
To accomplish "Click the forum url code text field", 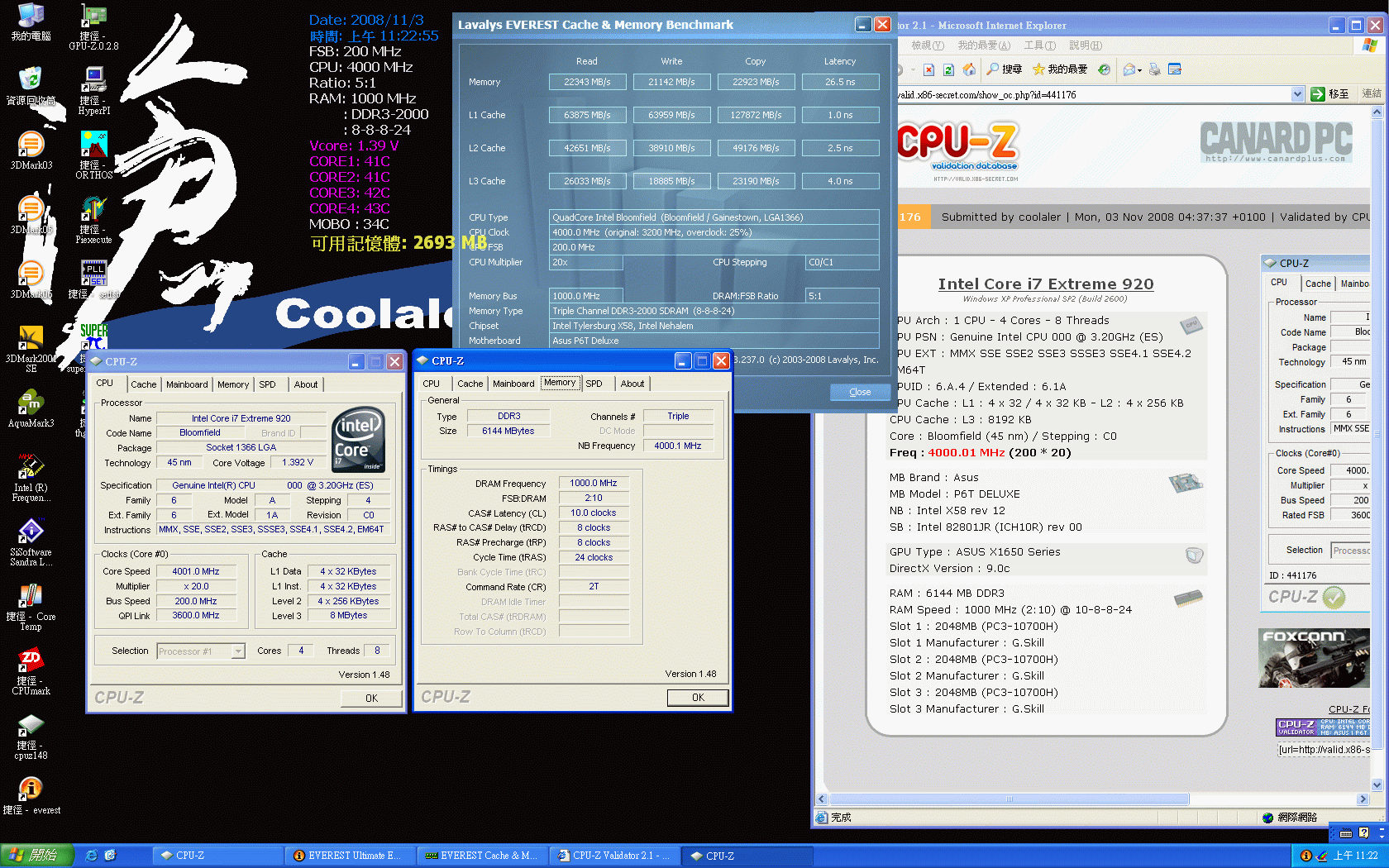I will tap(1324, 750).
